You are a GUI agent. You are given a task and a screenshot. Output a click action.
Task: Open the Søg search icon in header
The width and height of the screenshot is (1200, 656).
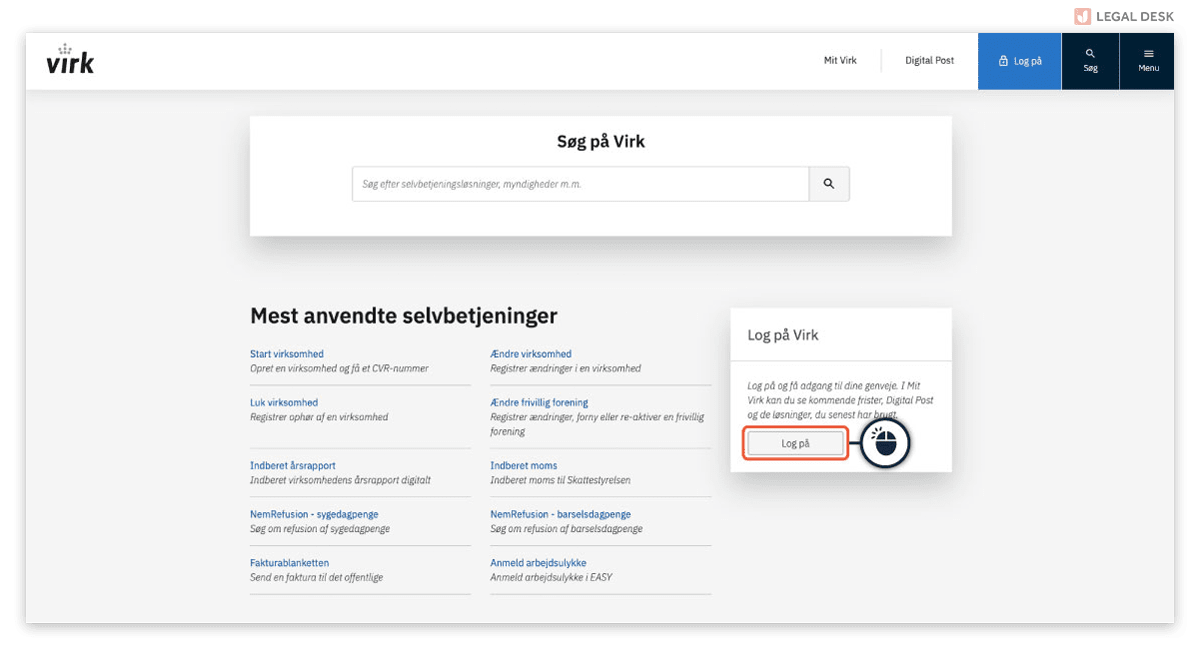[1090, 61]
